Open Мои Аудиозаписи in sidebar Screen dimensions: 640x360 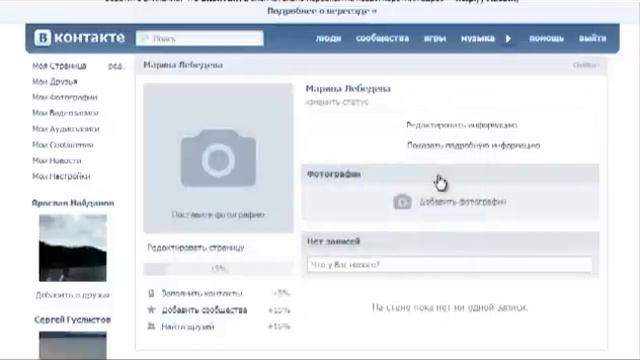pyautogui.click(x=66, y=129)
